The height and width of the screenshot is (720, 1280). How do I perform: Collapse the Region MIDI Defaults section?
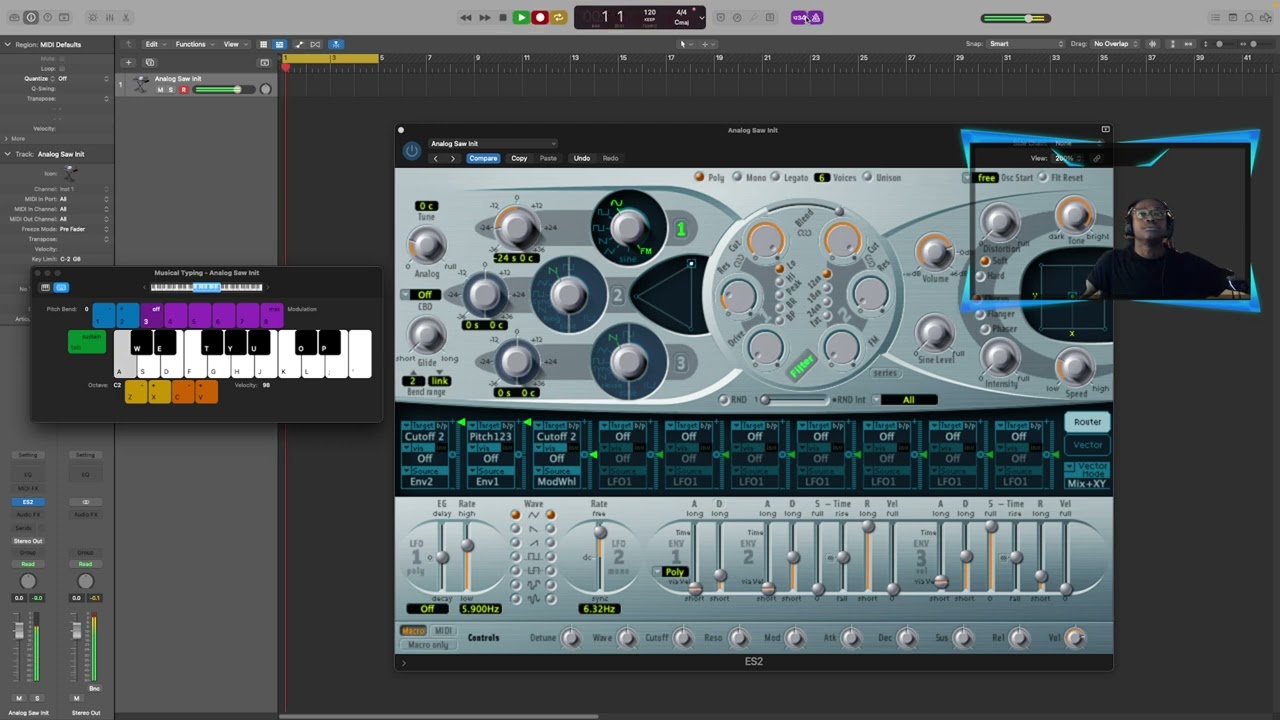[x=7, y=44]
